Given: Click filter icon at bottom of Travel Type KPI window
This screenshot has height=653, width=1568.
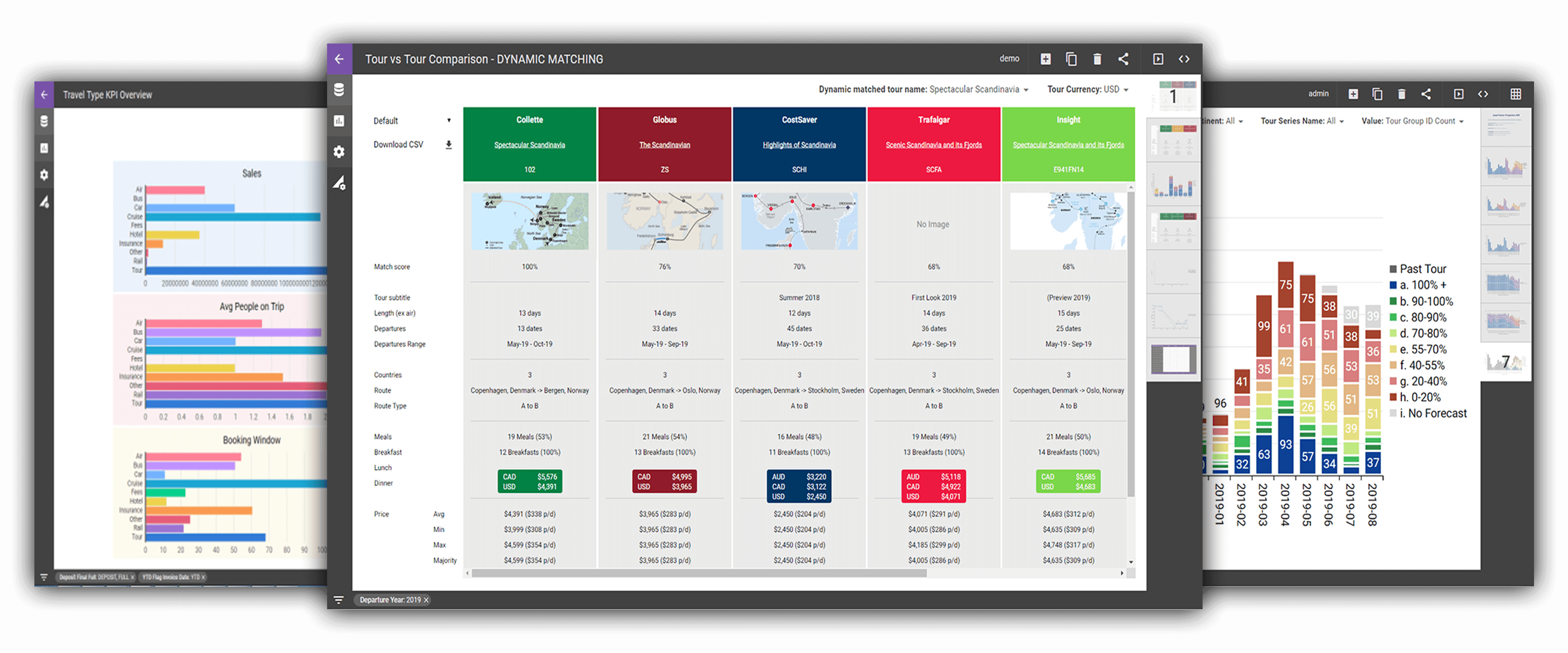Looking at the screenshot, I should (44, 577).
